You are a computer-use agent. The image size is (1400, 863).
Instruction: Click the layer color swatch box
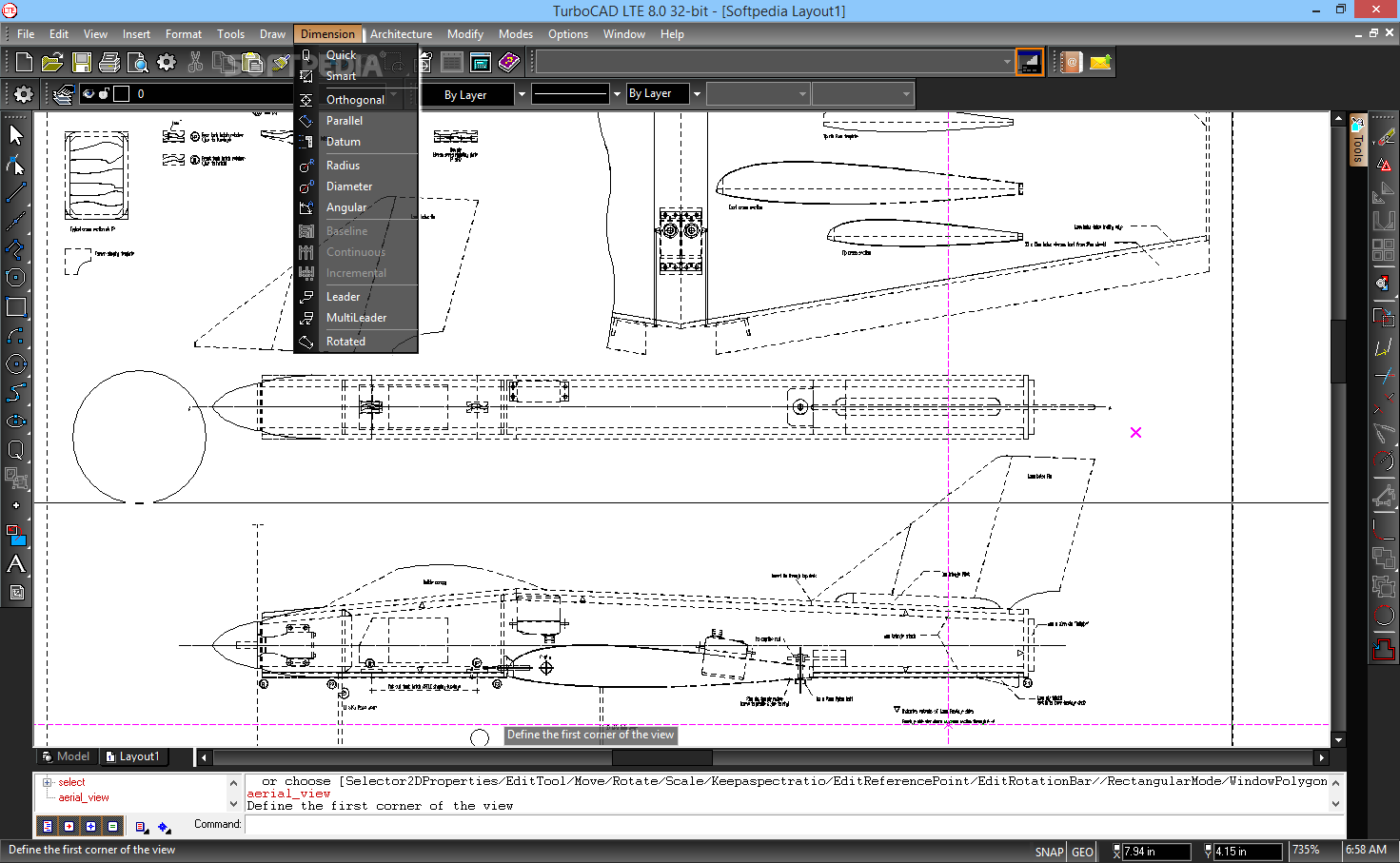122,94
